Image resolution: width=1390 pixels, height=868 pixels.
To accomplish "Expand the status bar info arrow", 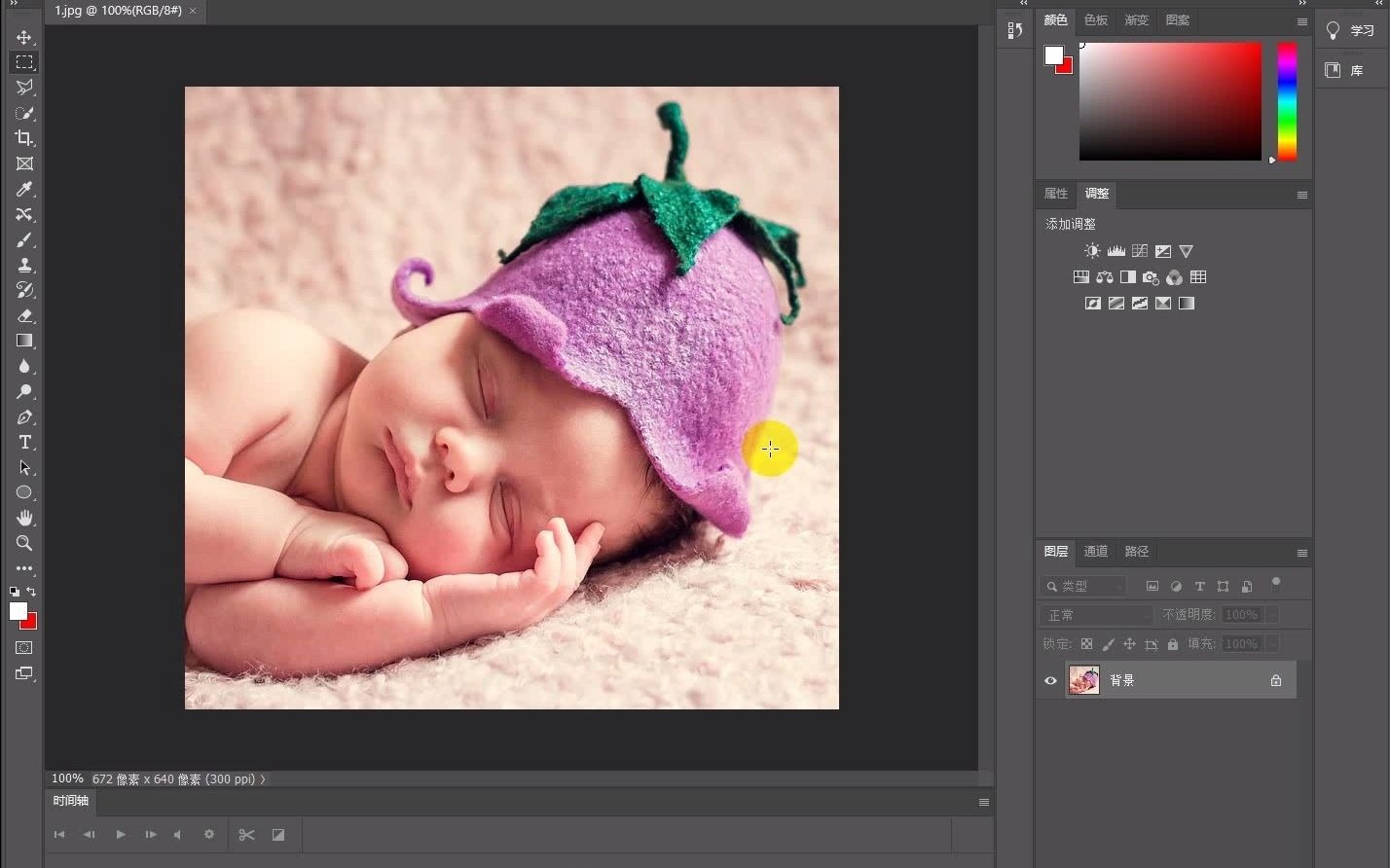I will [x=263, y=778].
